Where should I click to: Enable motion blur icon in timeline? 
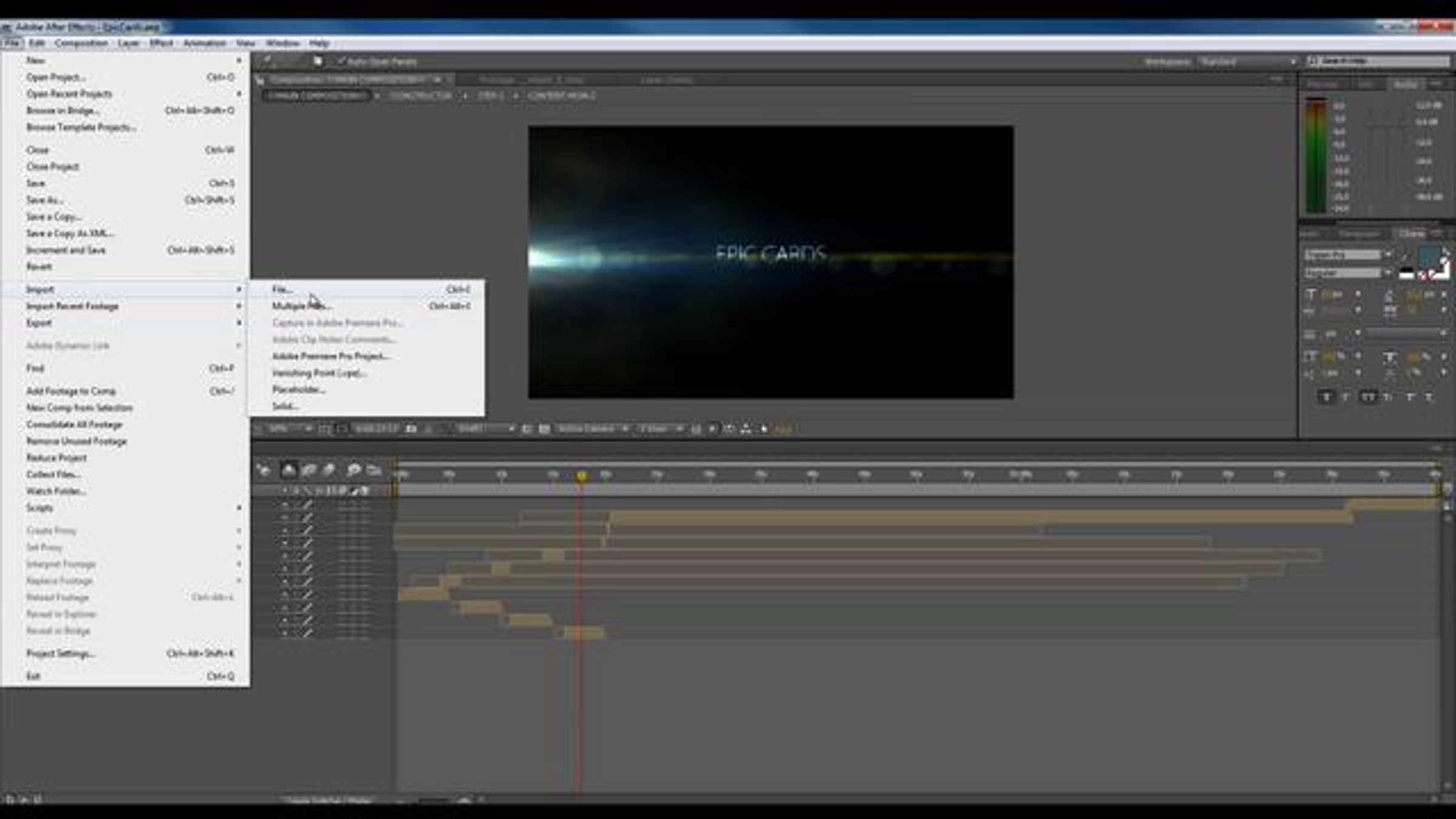click(x=329, y=470)
